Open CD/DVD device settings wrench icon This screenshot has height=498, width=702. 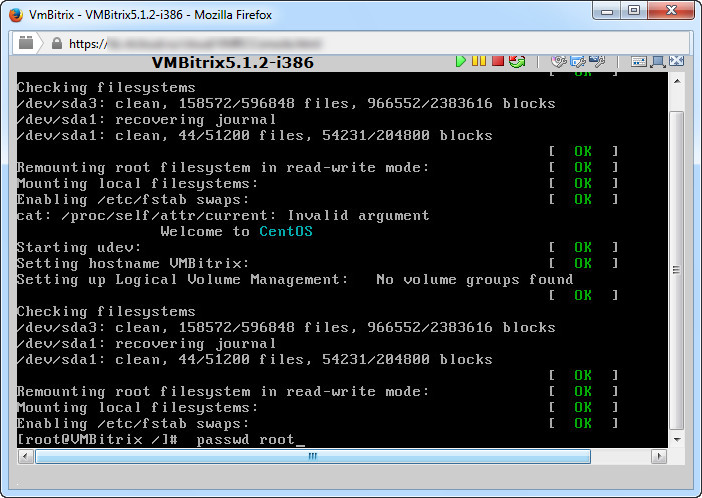tap(559, 61)
